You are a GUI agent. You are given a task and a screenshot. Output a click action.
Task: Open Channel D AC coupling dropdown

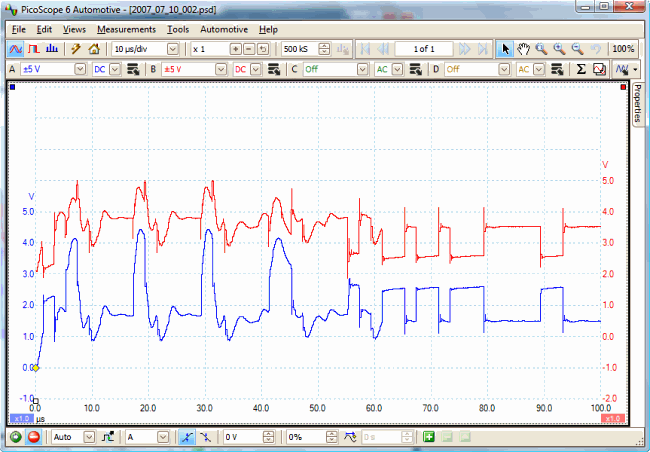pyautogui.click(x=539, y=69)
